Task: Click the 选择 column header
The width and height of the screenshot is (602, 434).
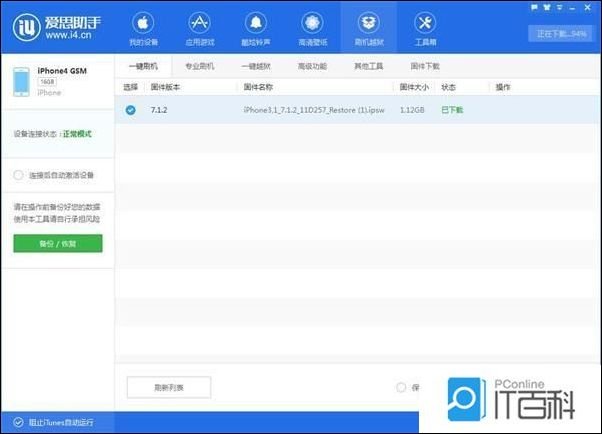Action: [131, 87]
